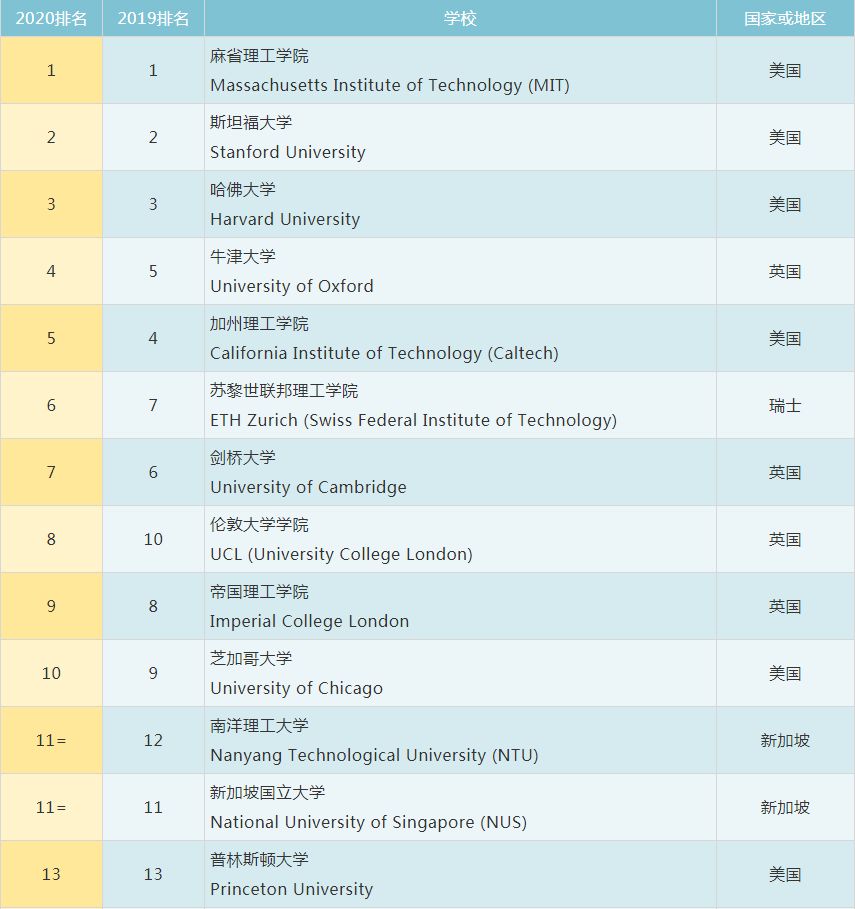Click UCL (University College London) text
This screenshot has width=855, height=909.
pos(341,554)
